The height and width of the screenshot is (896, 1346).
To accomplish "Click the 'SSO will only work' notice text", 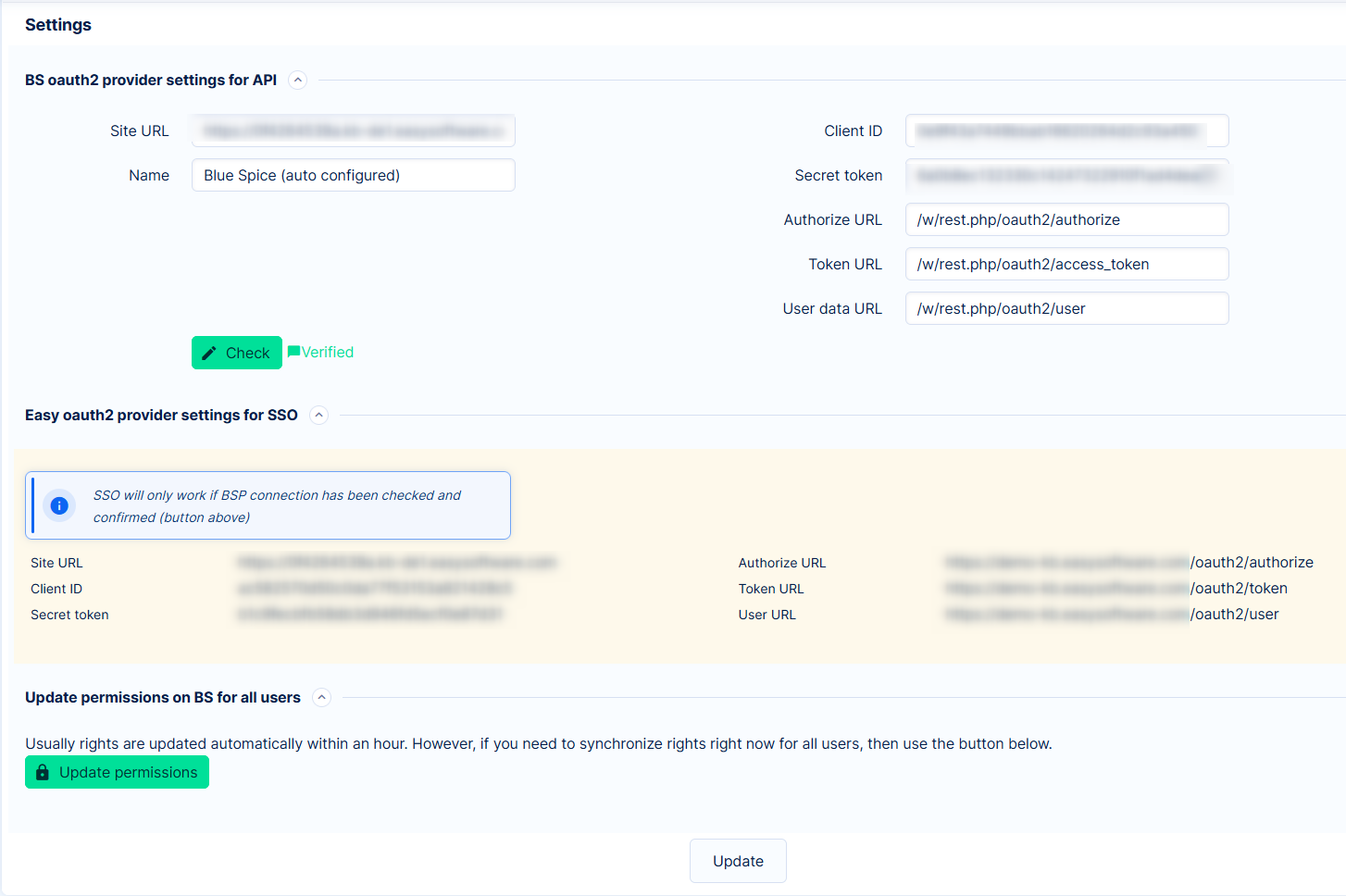I will tap(277, 506).
